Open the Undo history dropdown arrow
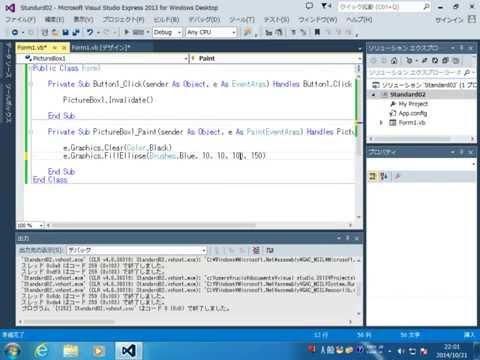Viewport: 480px width, 360px height. click(x=98, y=33)
